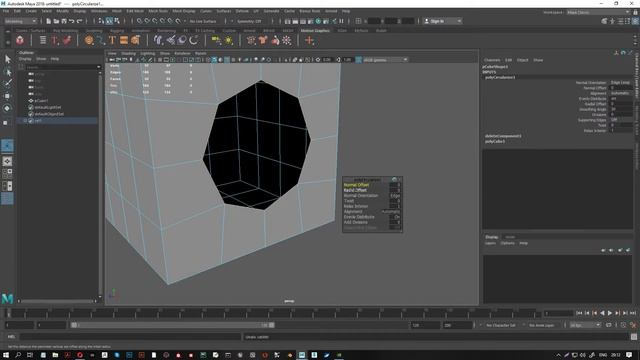Viewport: 640px width, 360px height.
Task: Switch to the Poly Modeling shelf tab
Action: (x=65, y=31)
